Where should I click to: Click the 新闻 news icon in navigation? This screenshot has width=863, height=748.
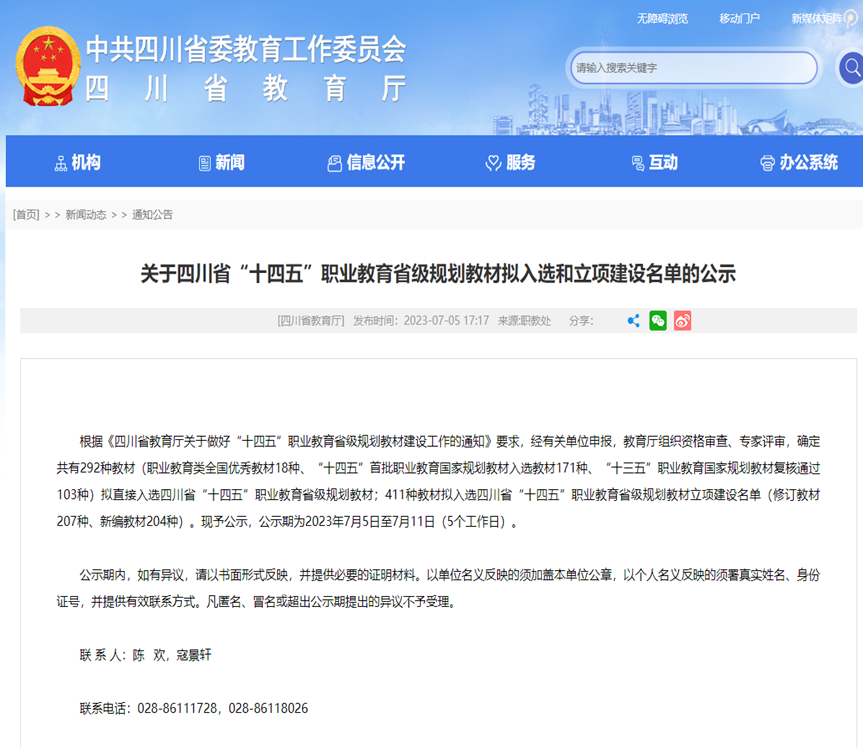[205, 163]
